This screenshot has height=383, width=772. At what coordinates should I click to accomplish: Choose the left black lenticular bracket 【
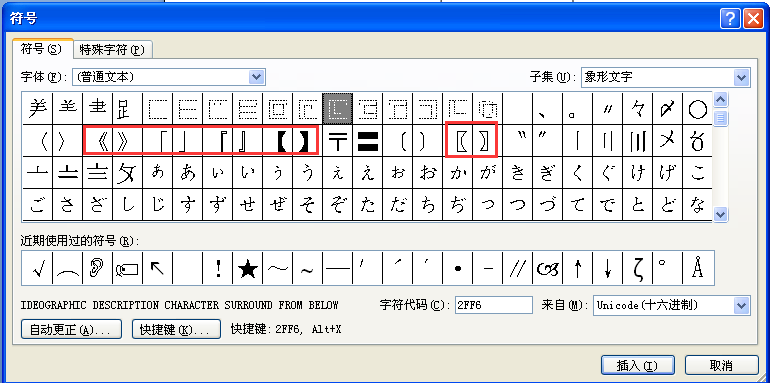(278, 140)
